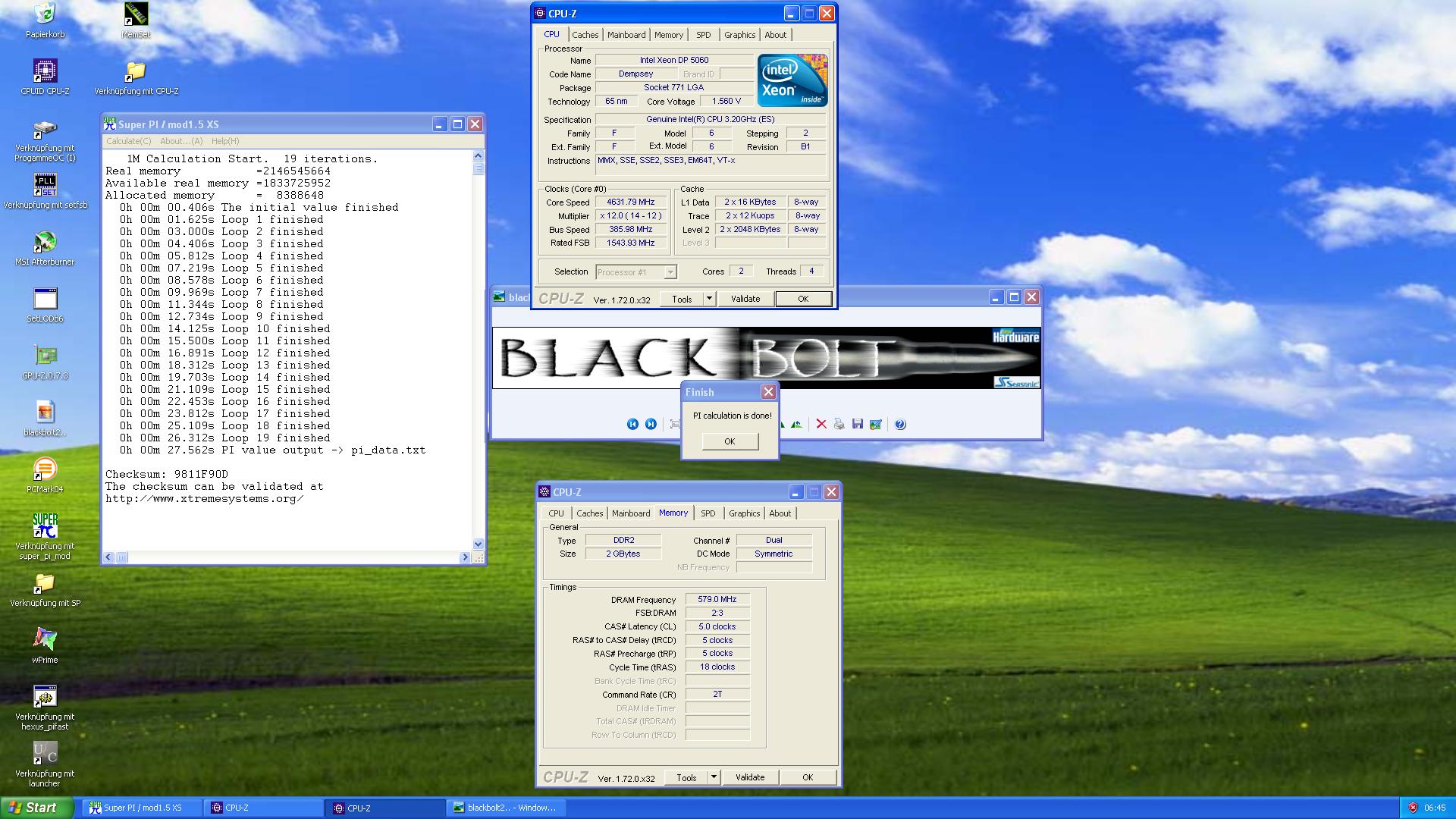Switch to Super PI taskbar button

[142, 808]
